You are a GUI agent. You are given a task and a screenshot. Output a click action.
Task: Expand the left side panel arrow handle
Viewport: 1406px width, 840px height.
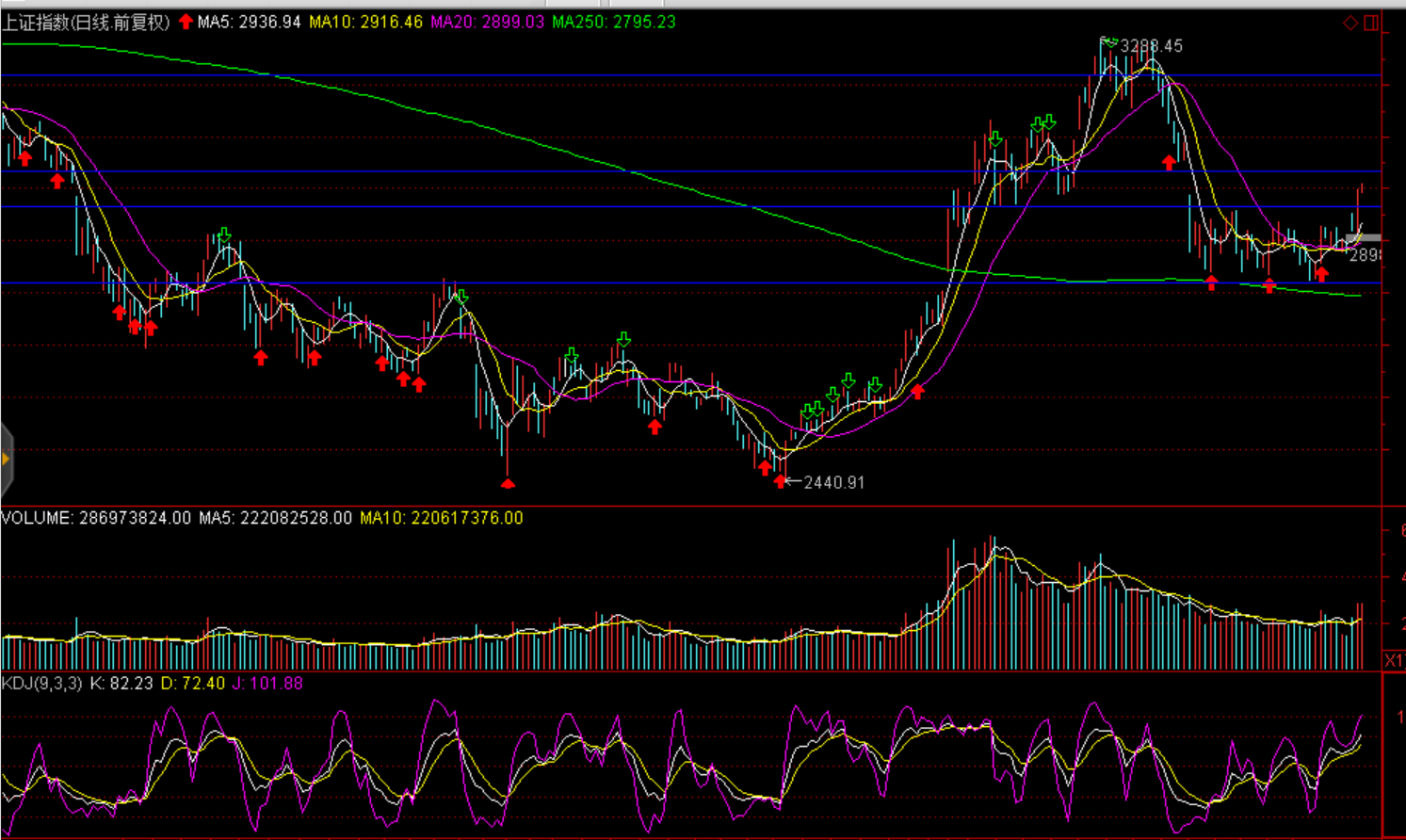(6, 460)
